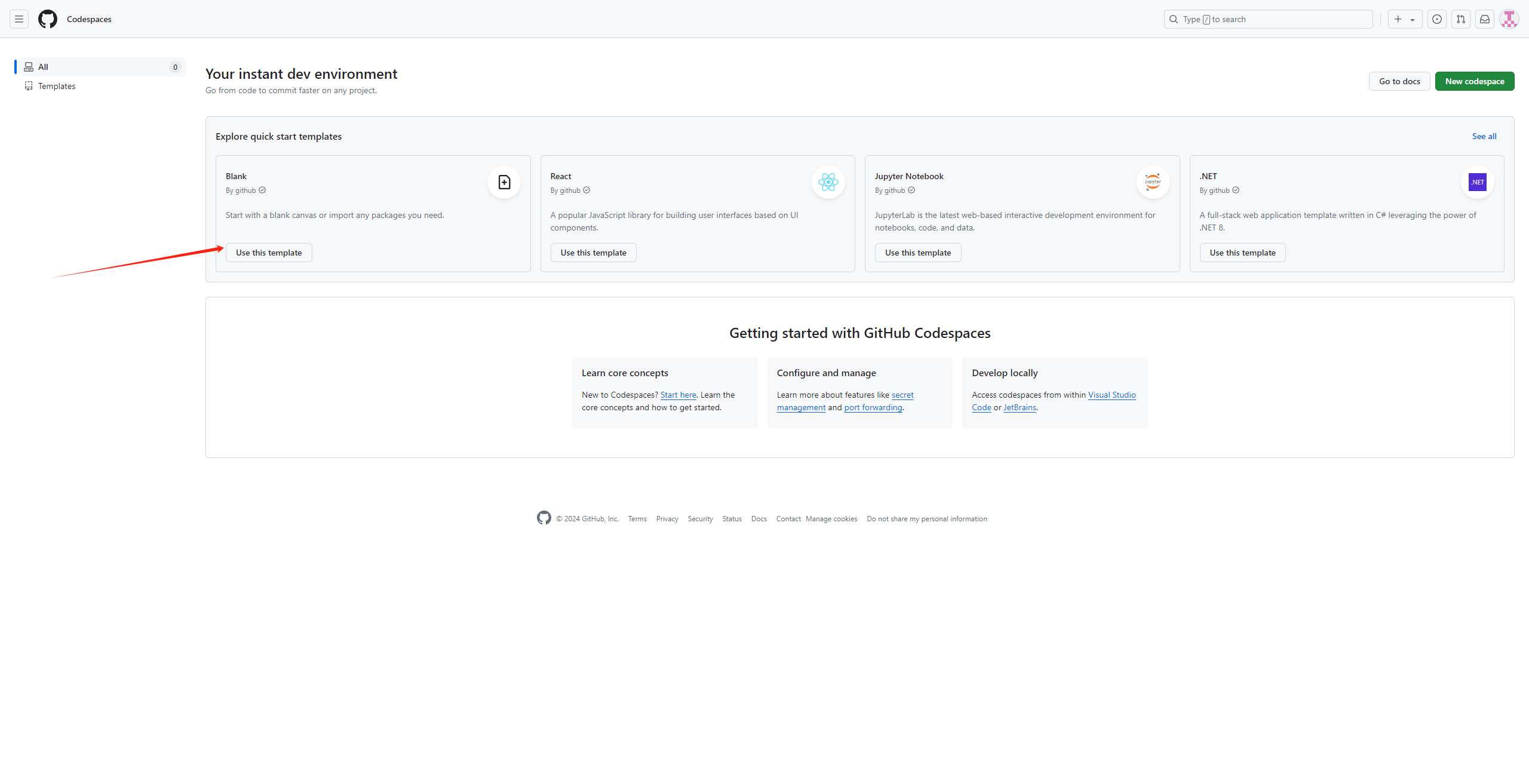Click verified badge beside React's github author
Image resolution: width=1529 pixels, height=784 pixels.
[587, 190]
